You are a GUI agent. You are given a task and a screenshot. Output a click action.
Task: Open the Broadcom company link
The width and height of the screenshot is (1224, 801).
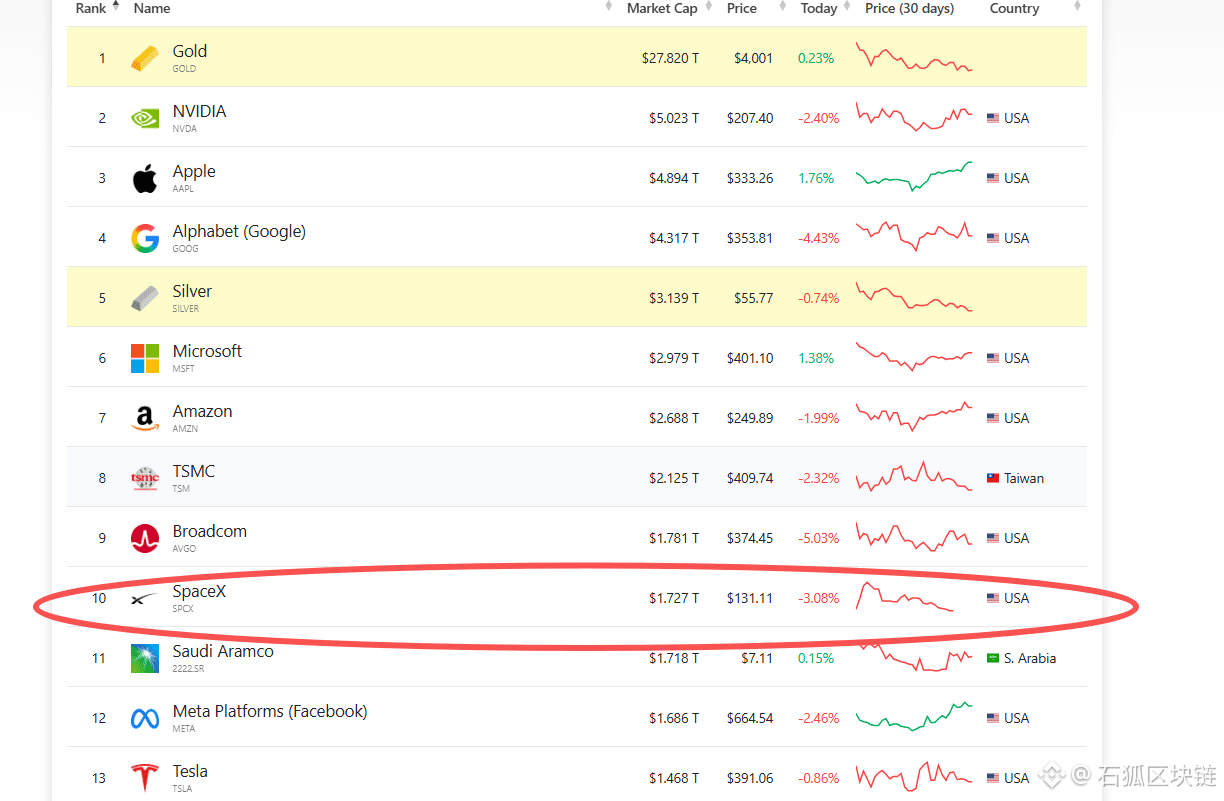(x=209, y=531)
